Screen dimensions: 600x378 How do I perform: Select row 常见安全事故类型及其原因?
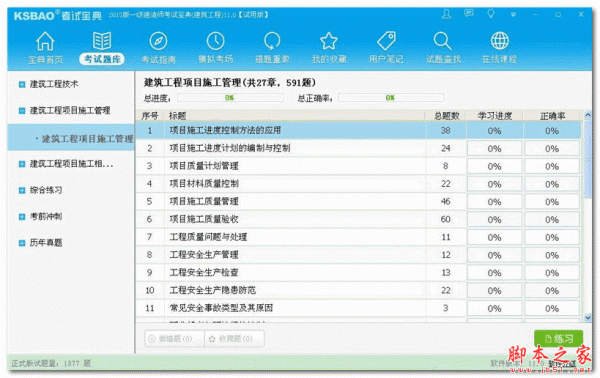point(359,308)
